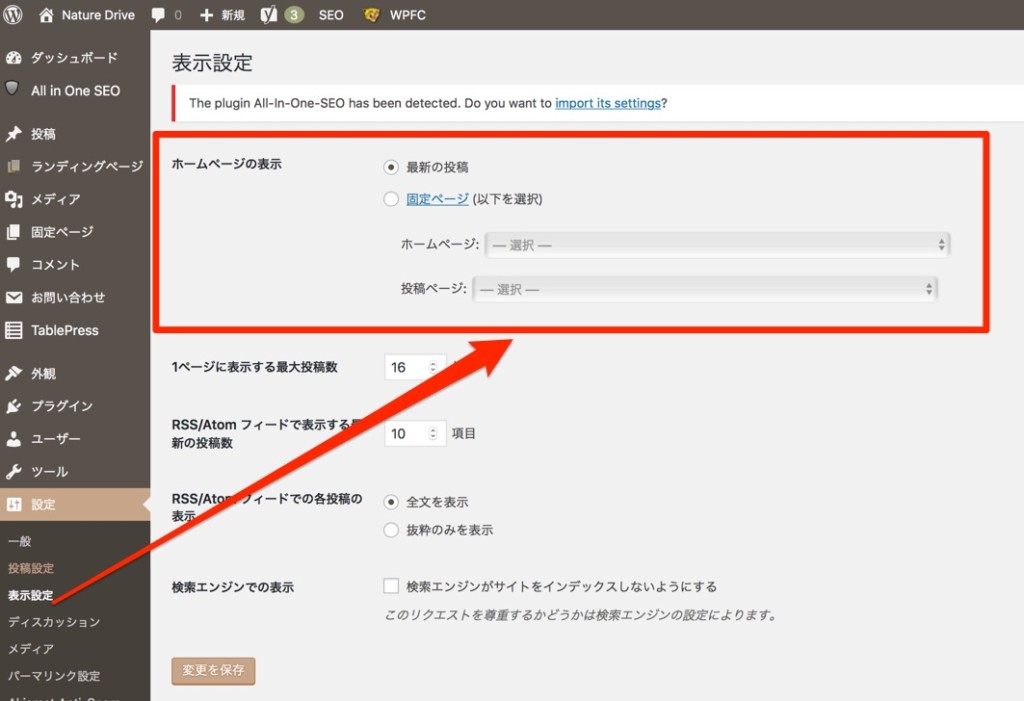Click the メディア sidebar icon

click(x=14, y=199)
